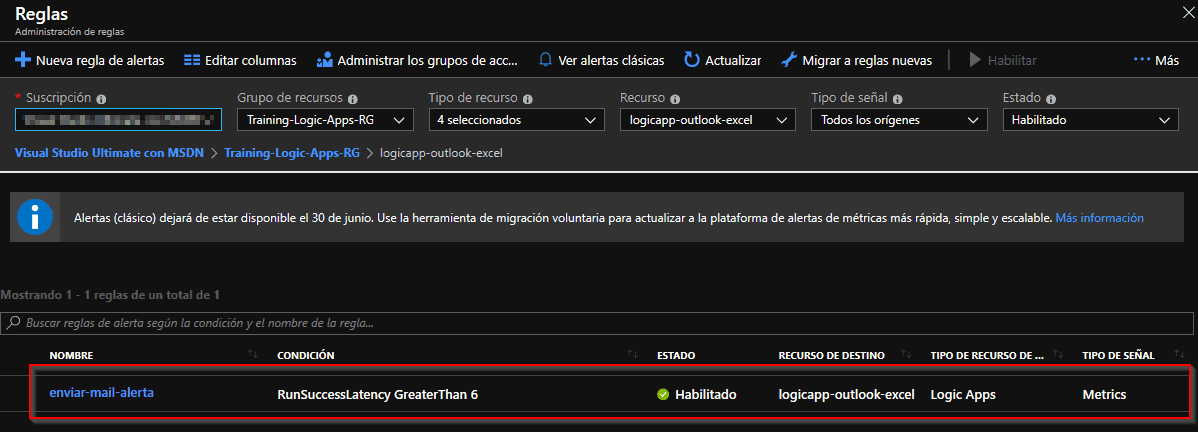Image resolution: width=1198 pixels, height=432 pixels.
Task: Open the Recurso dropdown logicapp-outlook-excel
Action: pos(707,120)
